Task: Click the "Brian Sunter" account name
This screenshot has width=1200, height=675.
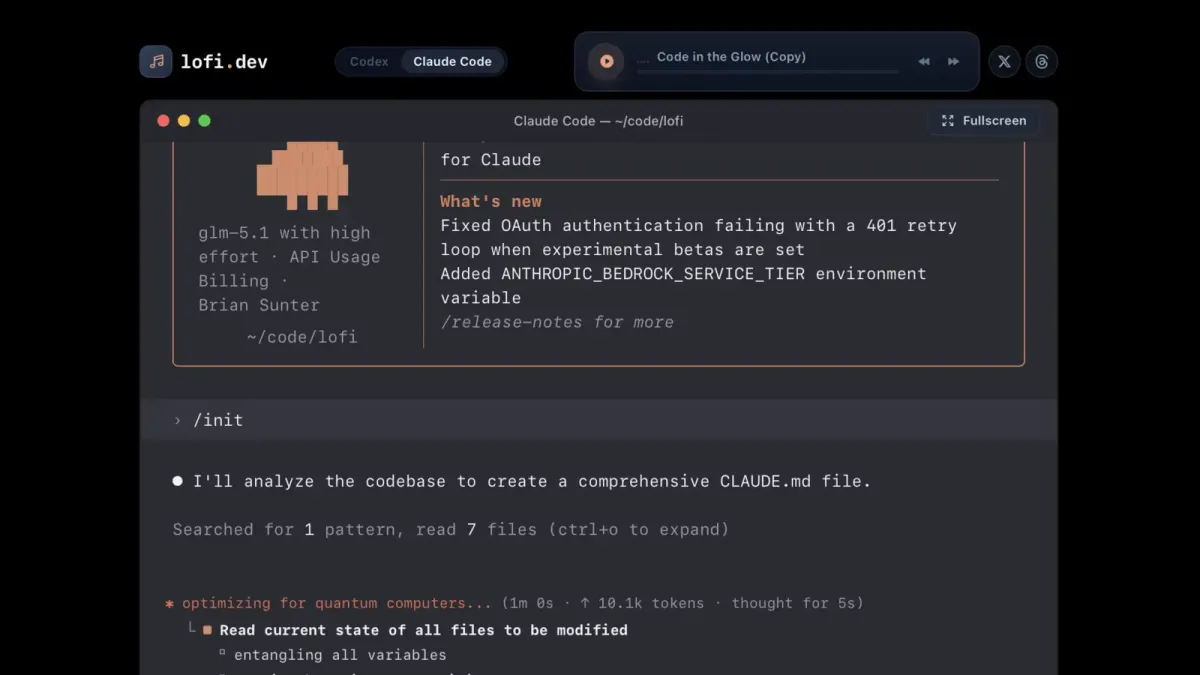Action: click(x=259, y=305)
